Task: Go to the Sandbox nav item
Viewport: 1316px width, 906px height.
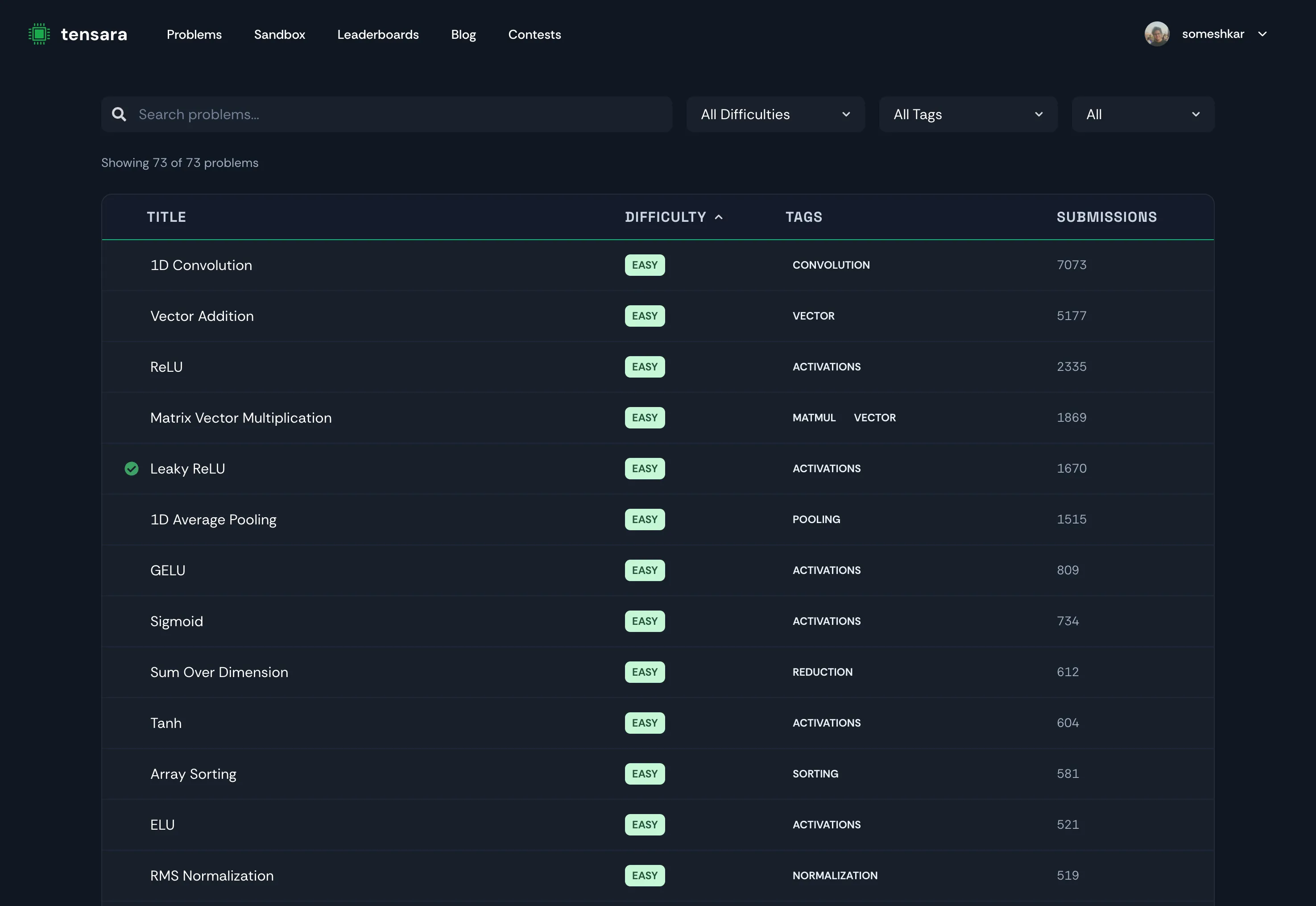Action: (x=279, y=35)
